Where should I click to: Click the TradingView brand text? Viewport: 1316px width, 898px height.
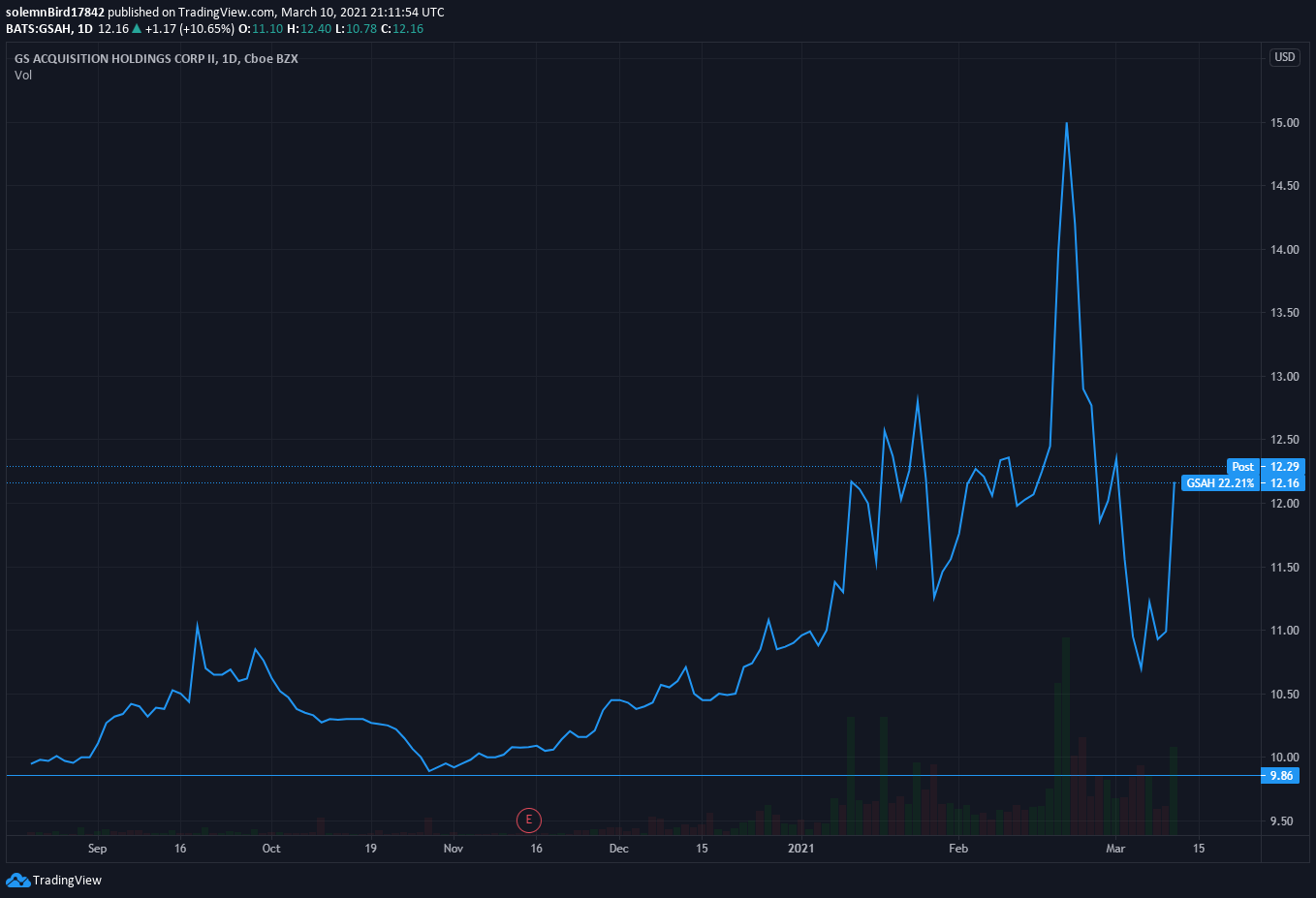(67, 881)
